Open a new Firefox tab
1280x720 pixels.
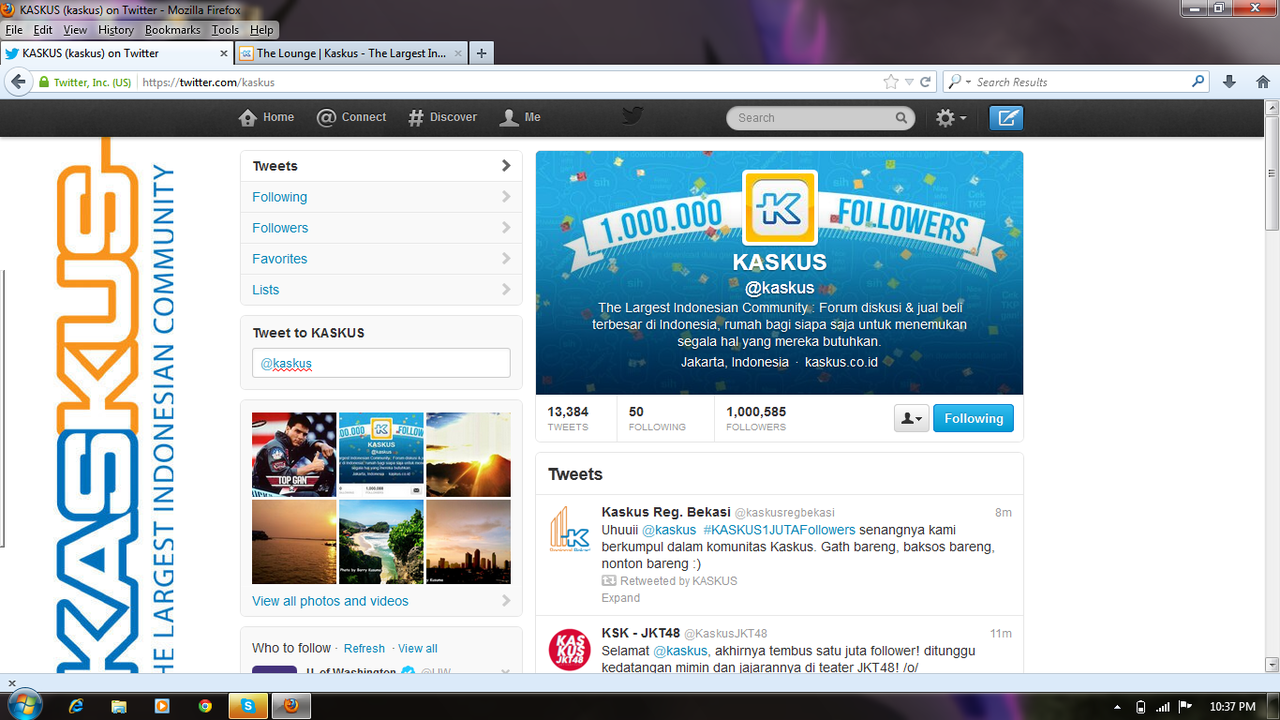481,53
